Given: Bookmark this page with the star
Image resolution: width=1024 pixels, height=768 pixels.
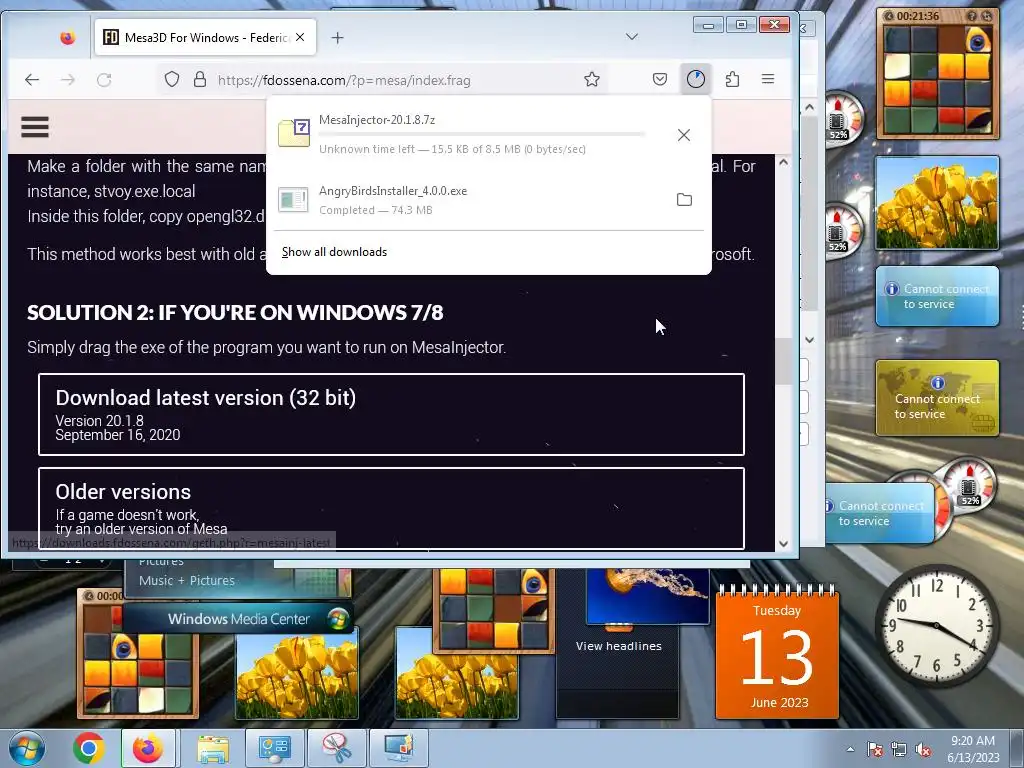Looking at the screenshot, I should click(x=592, y=80).
